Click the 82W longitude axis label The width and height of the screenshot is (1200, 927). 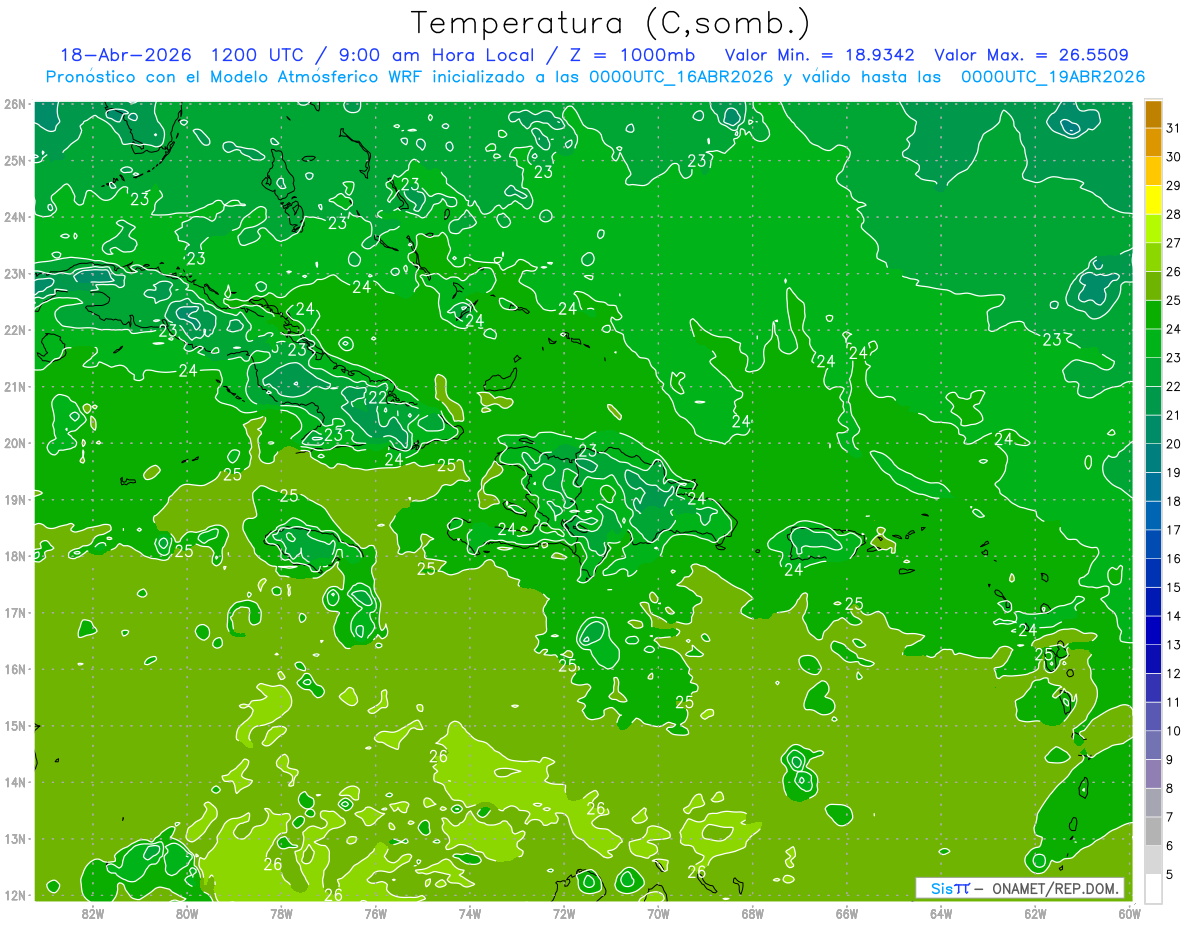point(92,912)
